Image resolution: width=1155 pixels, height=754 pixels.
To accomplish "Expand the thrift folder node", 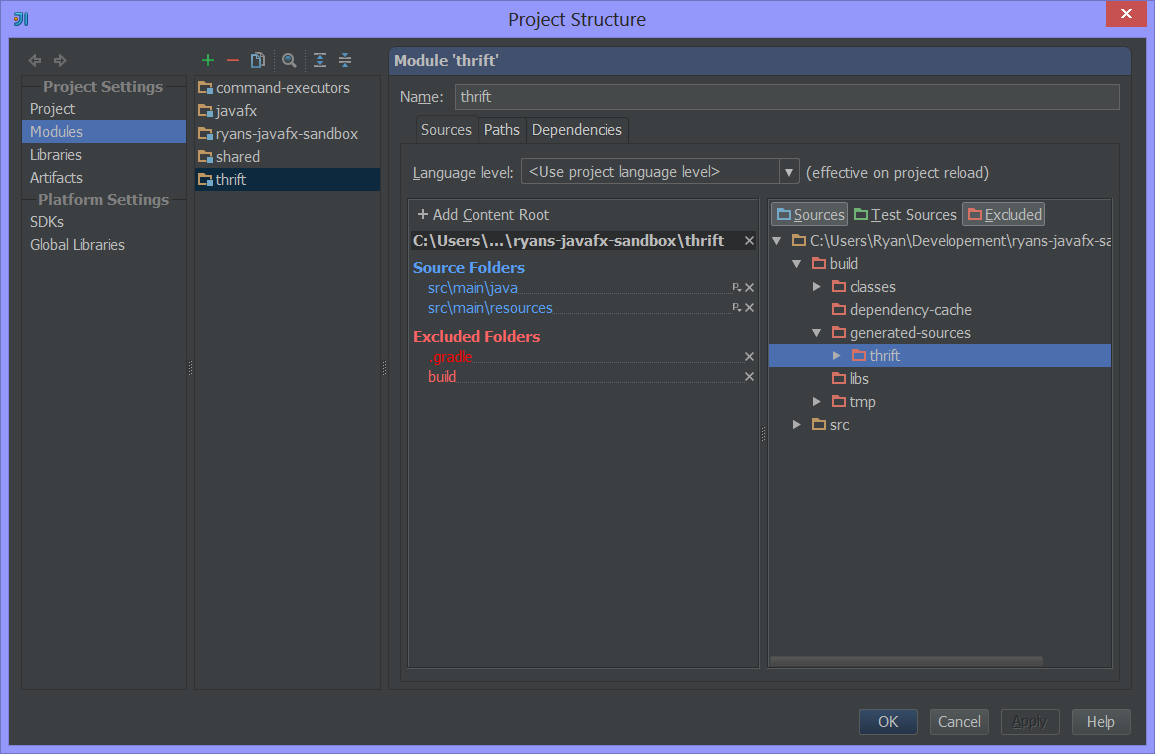I will 836,356.
